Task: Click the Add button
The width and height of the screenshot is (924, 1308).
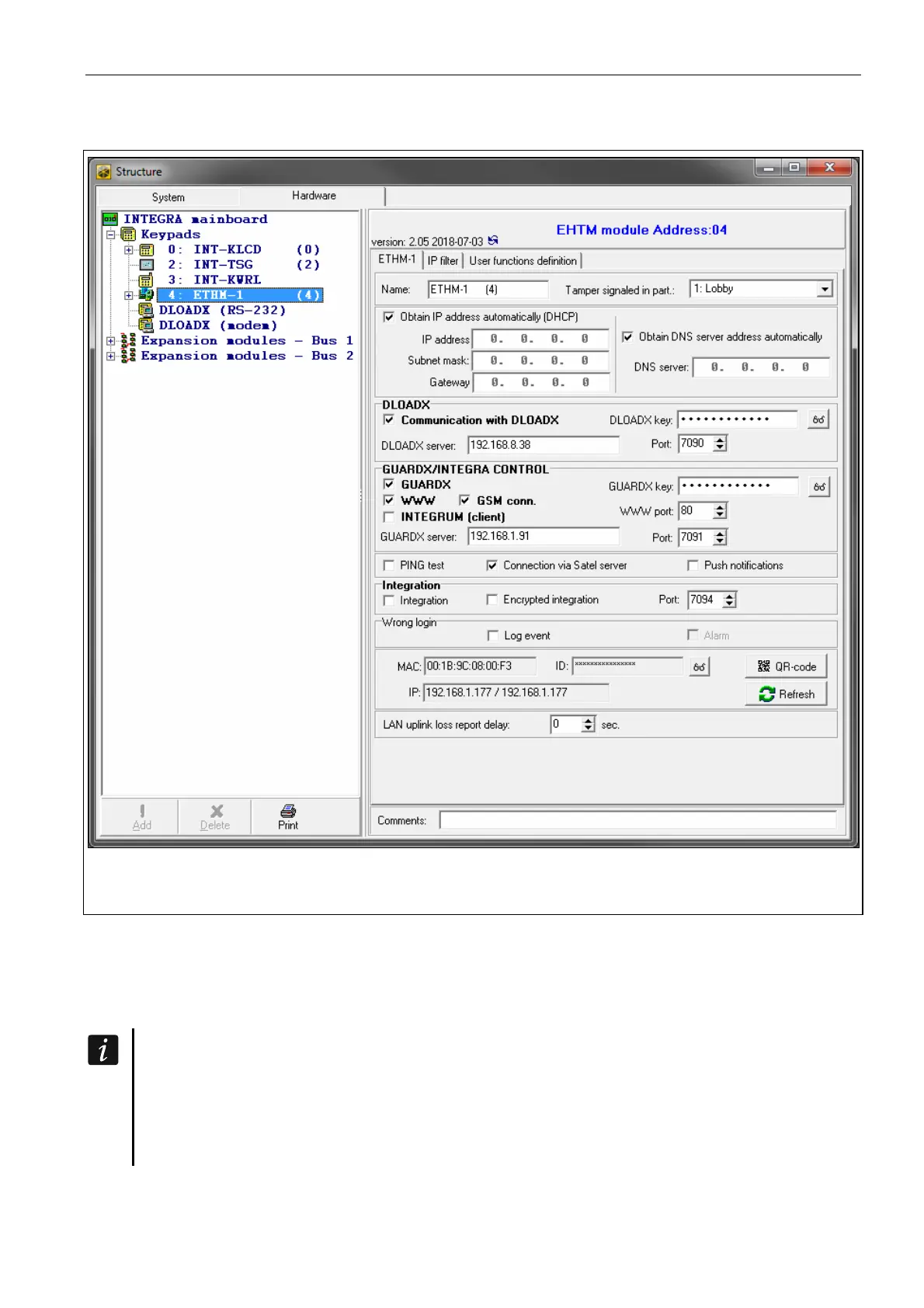Action: [x=141, y=817]
